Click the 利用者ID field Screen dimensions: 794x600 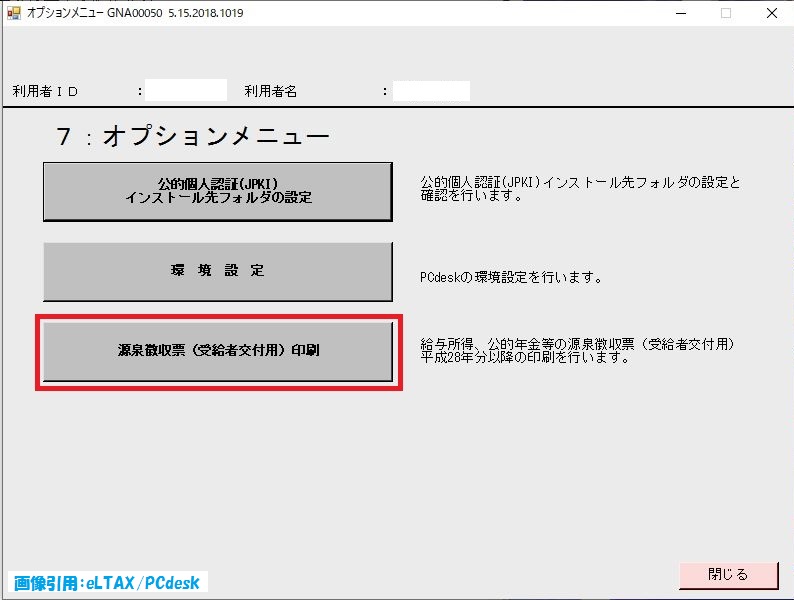point(186,91)
